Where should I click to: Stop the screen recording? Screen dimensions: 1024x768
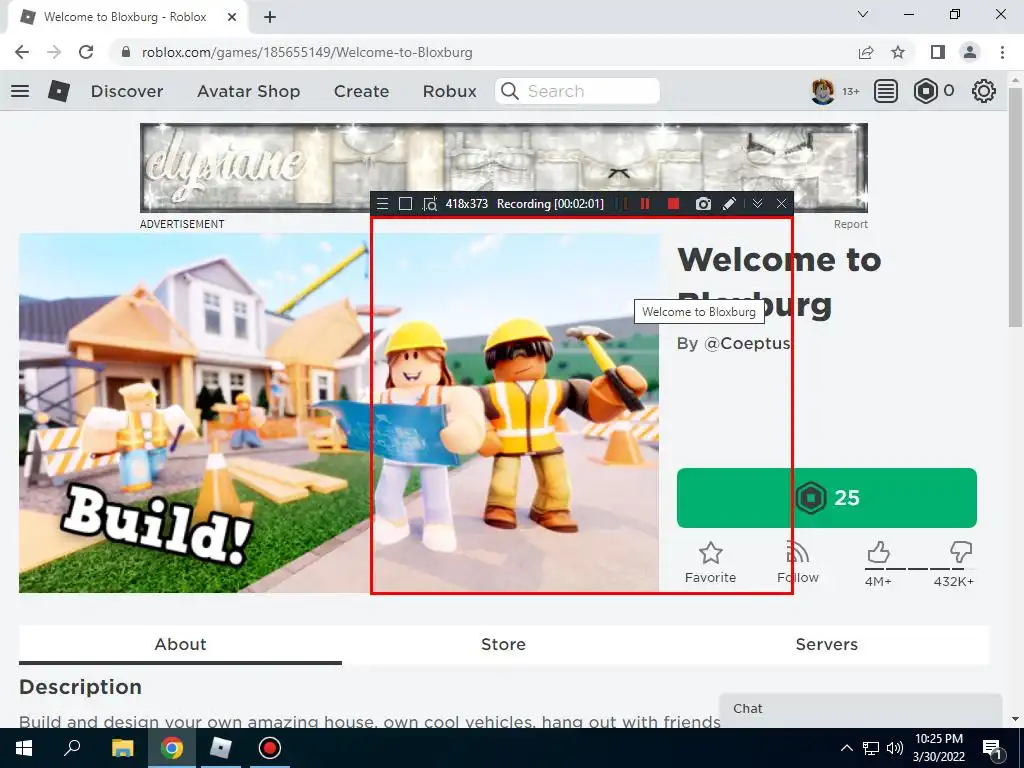click(x=673, y=204)
